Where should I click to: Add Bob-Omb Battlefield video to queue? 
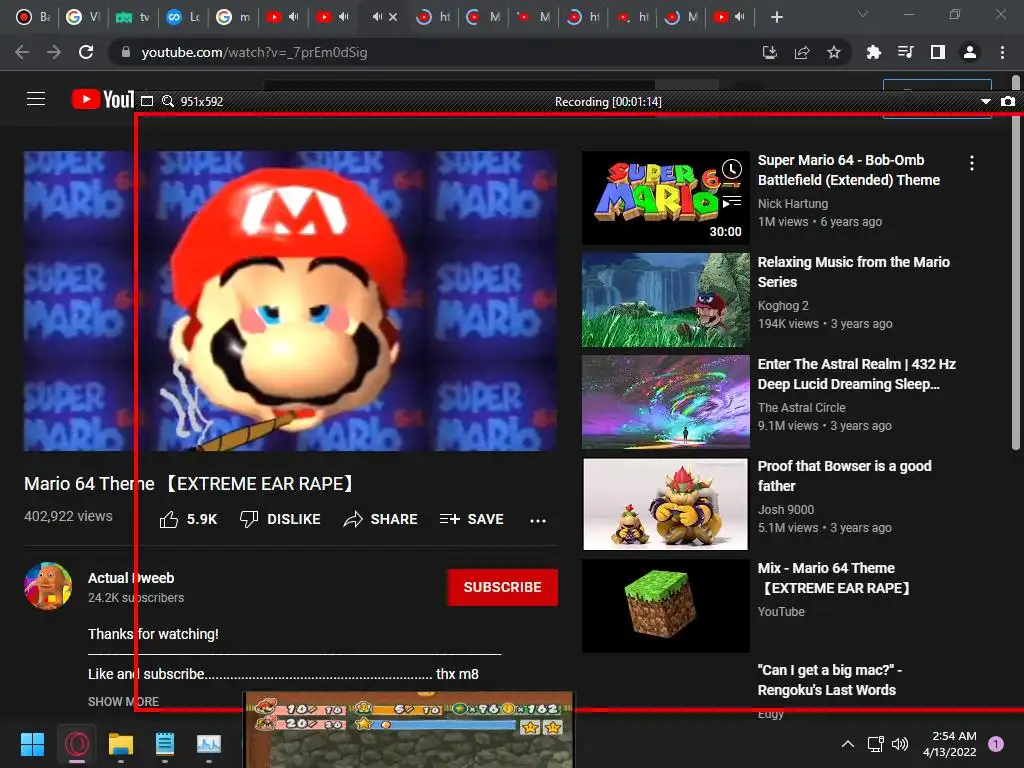point(731,202)
